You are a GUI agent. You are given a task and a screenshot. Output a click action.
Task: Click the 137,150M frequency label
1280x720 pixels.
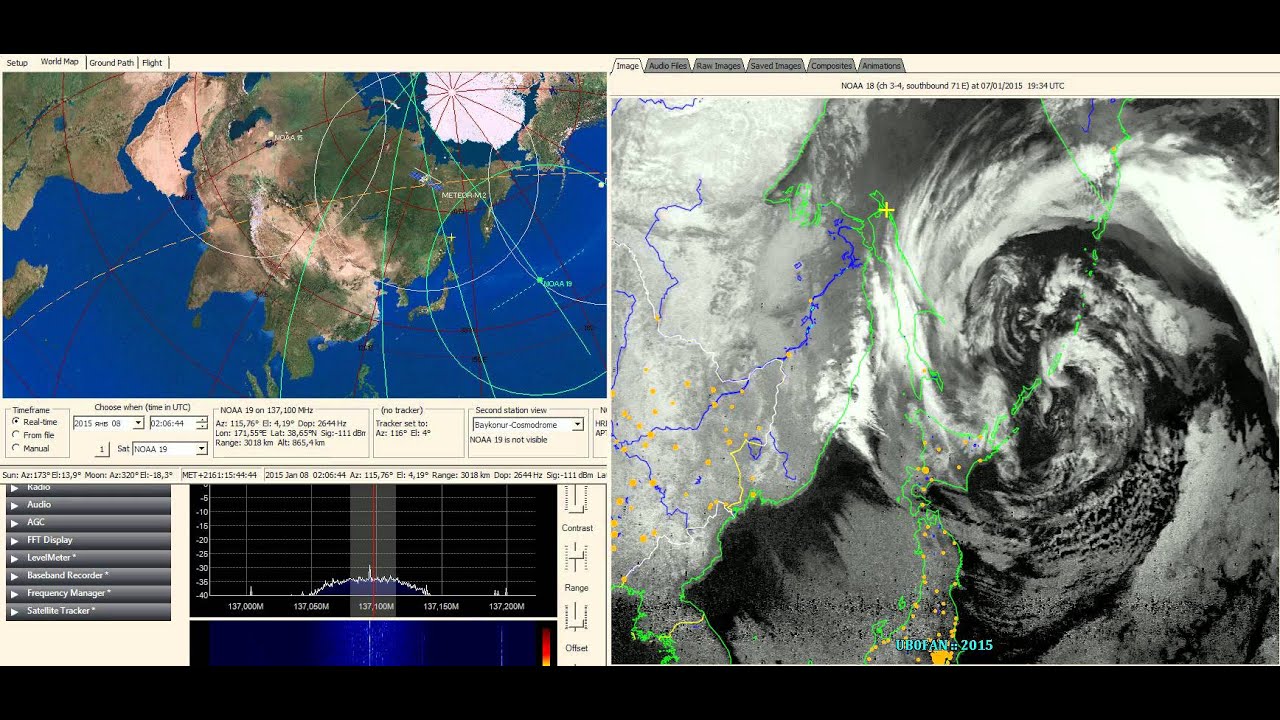(441, 606)
